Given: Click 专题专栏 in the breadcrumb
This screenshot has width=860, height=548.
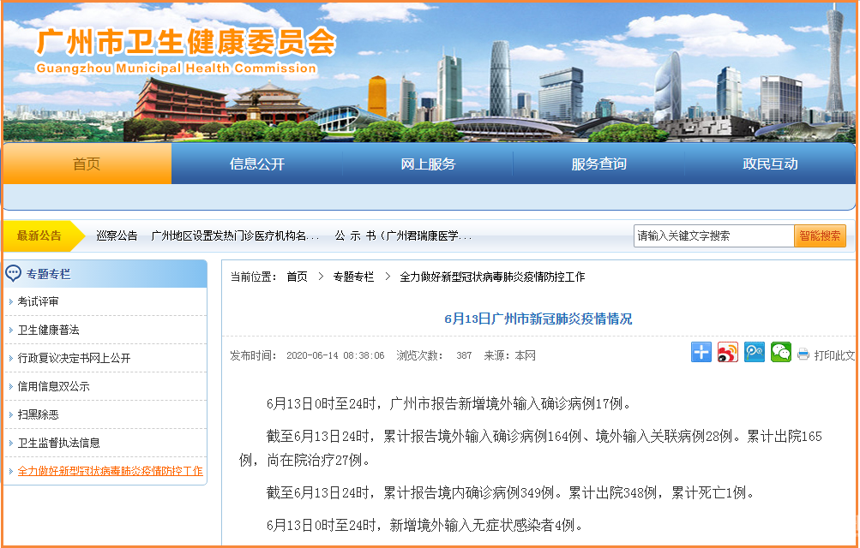Looking at the screenshot, I should click(353, 277).
